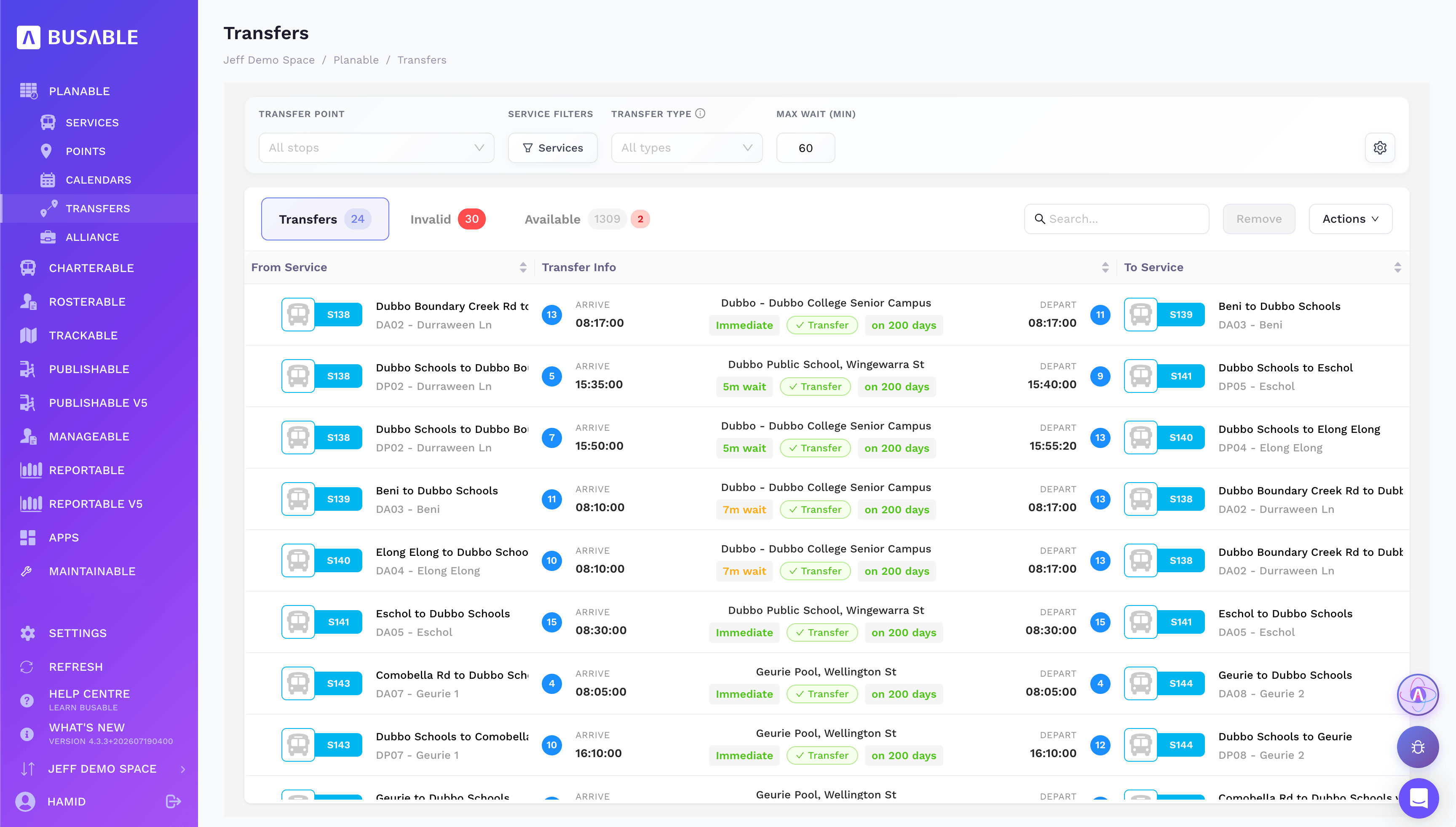Screen dimensions: 1456x827
Task: Open the Rosterable person icon
Action: coord(28,301)
